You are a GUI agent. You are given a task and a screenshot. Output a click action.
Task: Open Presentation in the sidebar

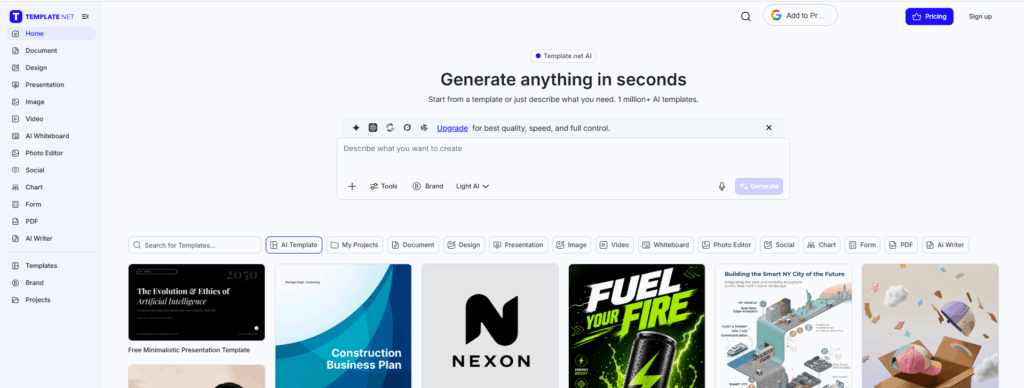[51, 84]
